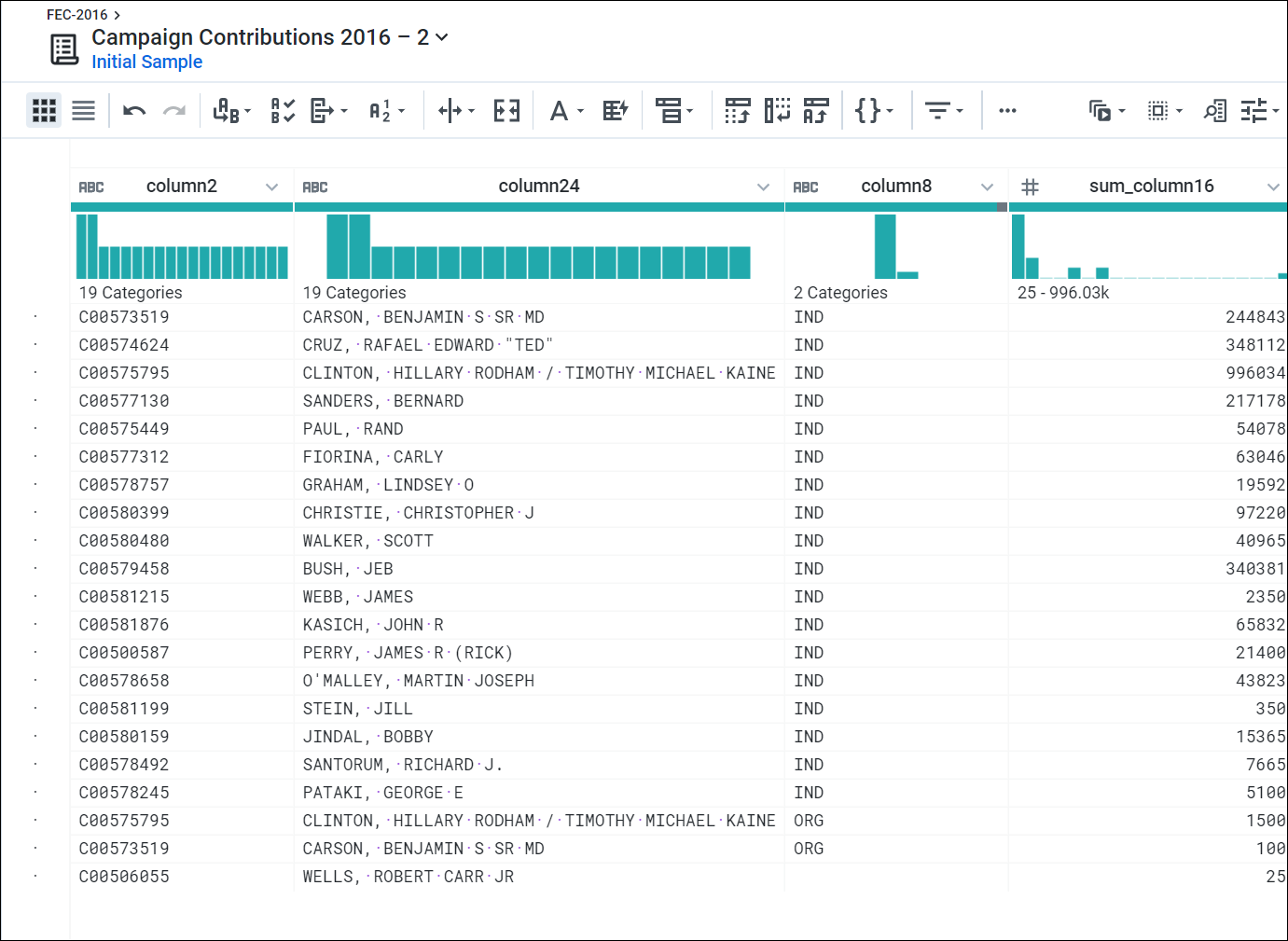Click the sum_column16 data quality bar

pos(1148,207)
